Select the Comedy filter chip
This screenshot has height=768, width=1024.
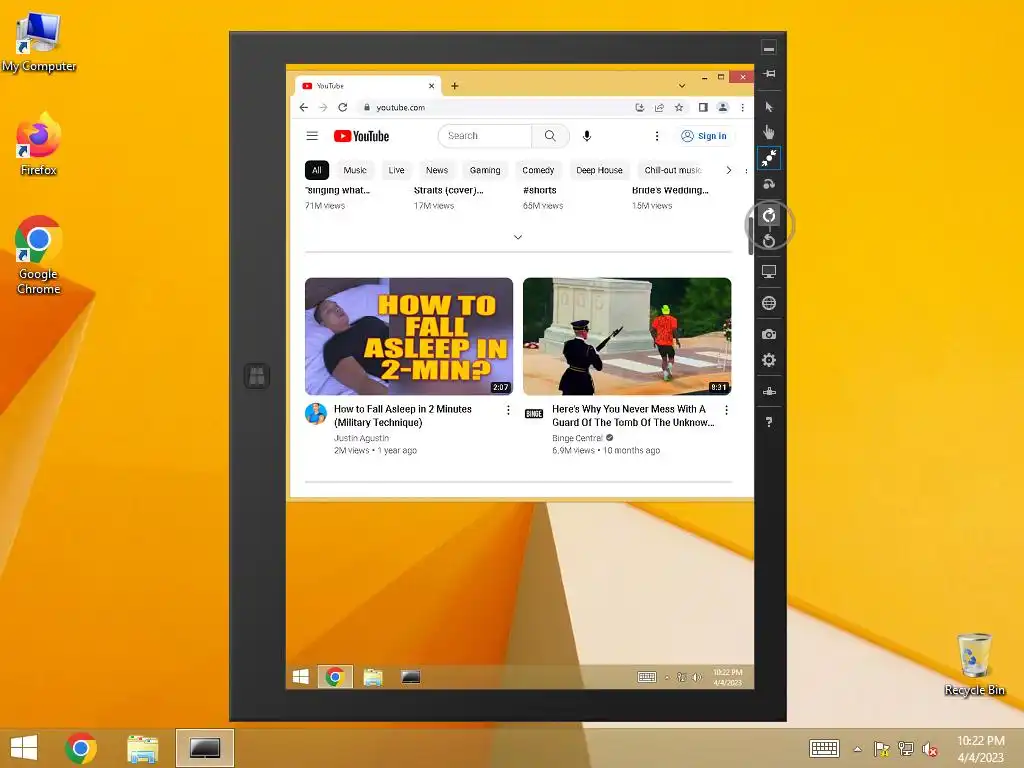pos(538,170)
